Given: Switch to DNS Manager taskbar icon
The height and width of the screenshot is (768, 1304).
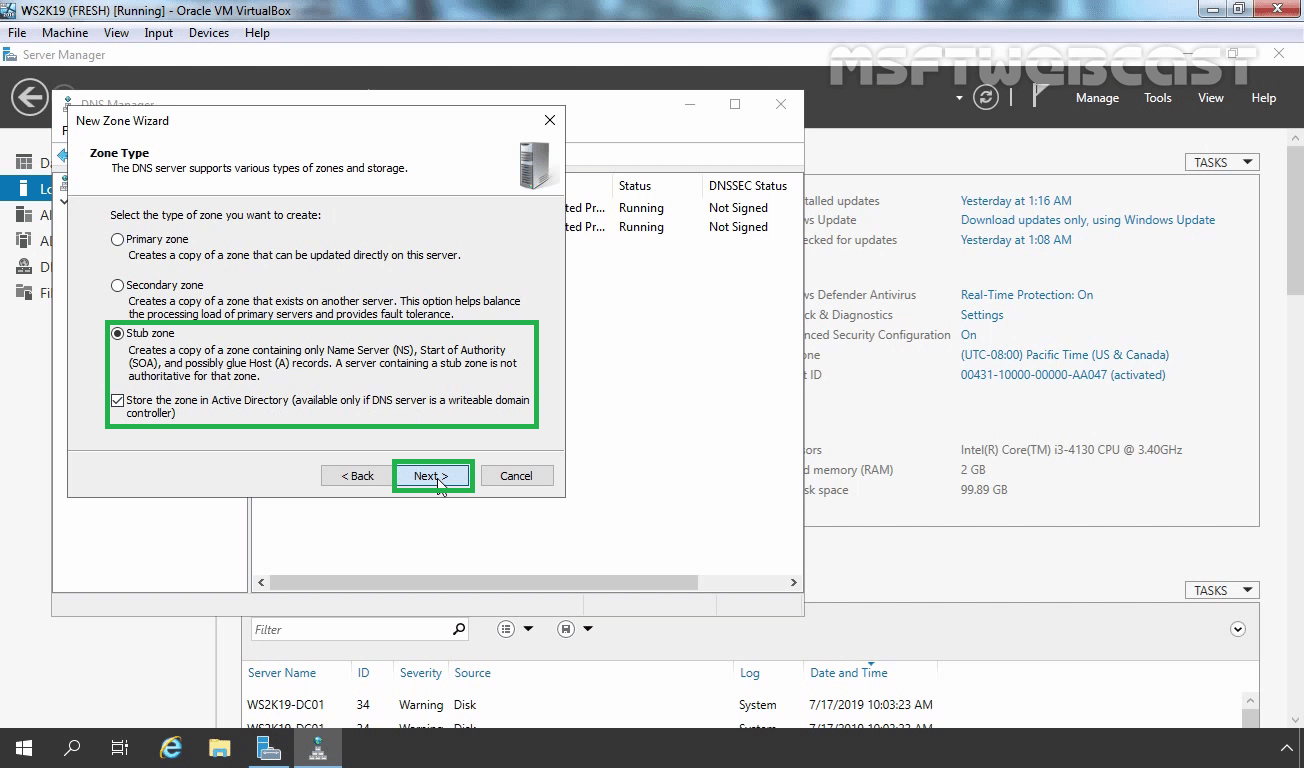Looking at the screenshot, I should tap(317, 748).
